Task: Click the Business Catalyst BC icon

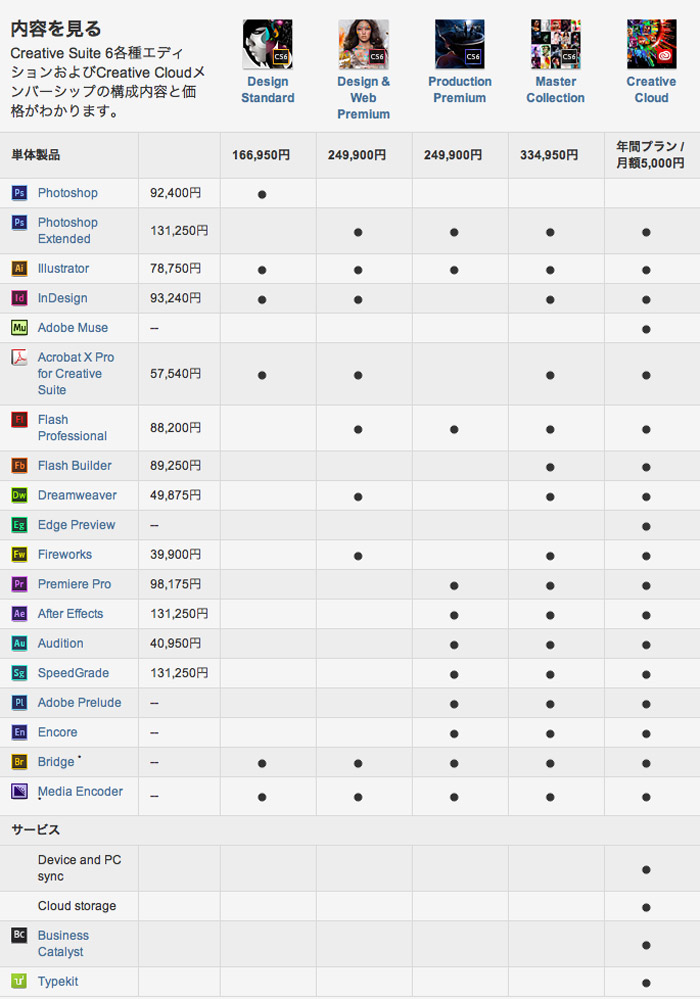Action: coord(19,935)
